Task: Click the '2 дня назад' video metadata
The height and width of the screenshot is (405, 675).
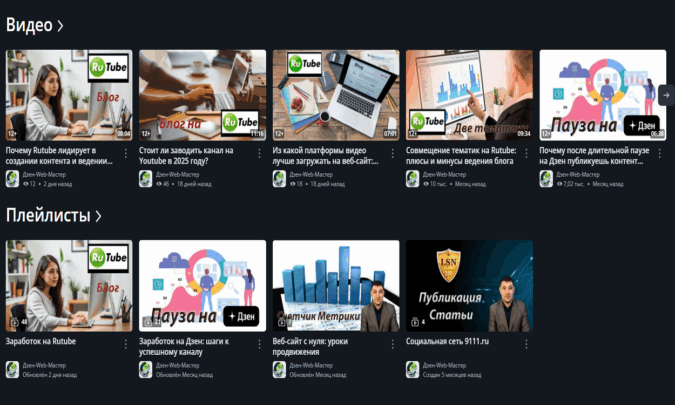Action: (58, 184)
